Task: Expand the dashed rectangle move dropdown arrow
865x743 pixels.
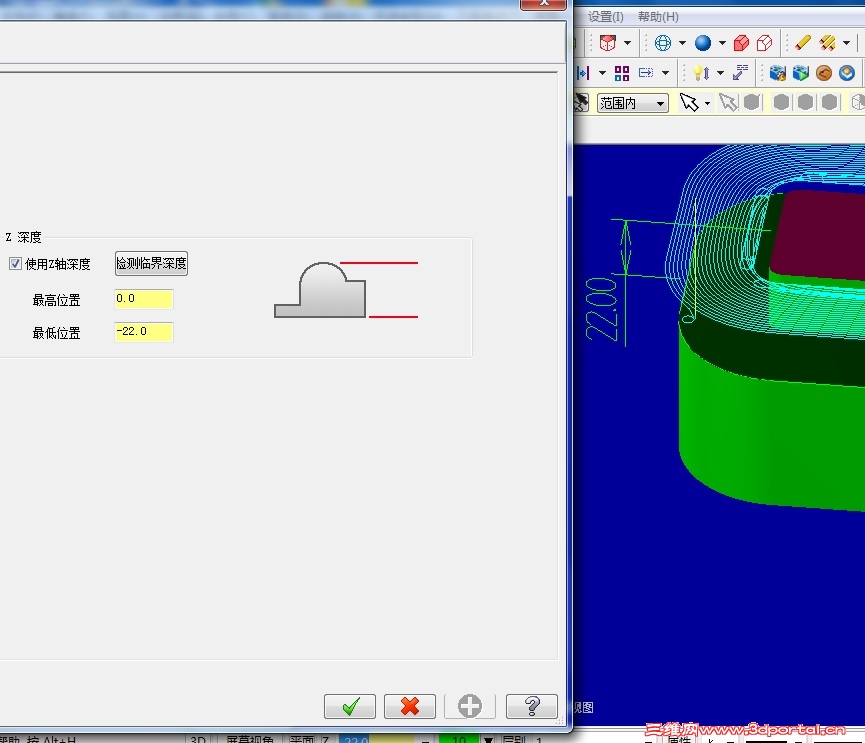Action: 666,73
